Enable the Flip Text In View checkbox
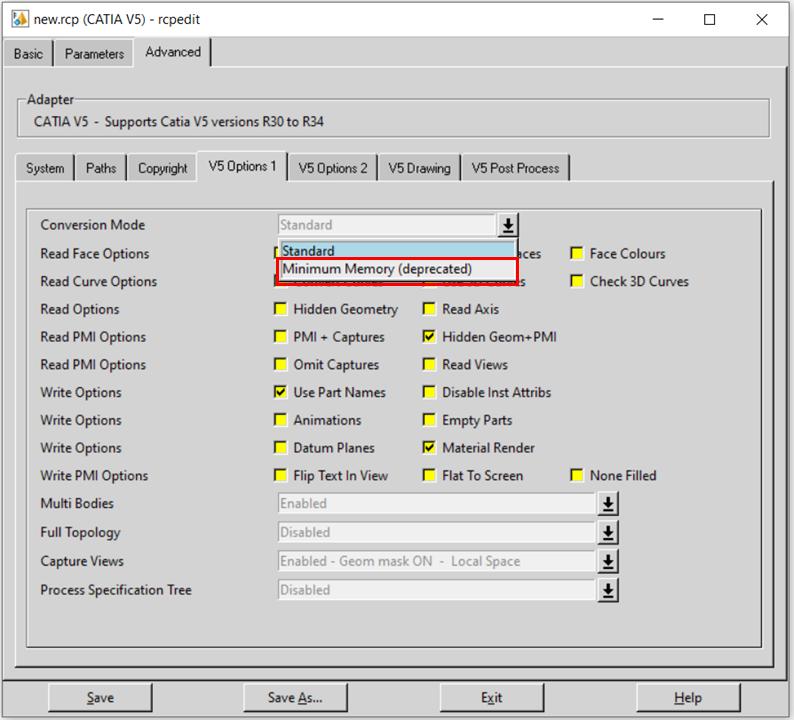The width and height of the screenshot is (794, 720). pos(280,475)
